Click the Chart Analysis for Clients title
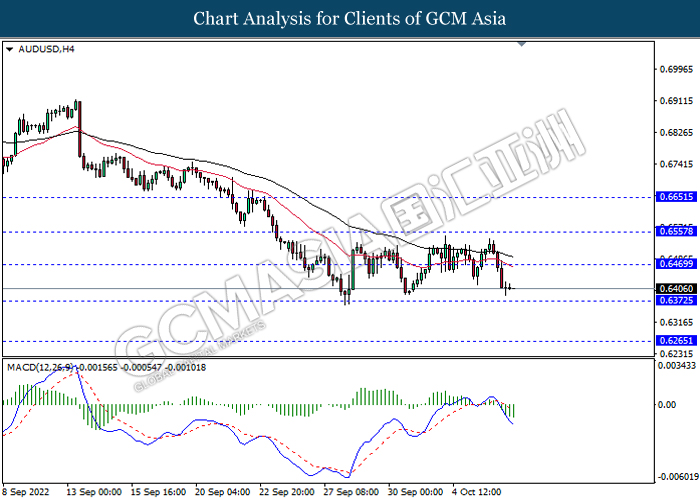The height and width of the screenshot is (500, 700). (350, 19)
